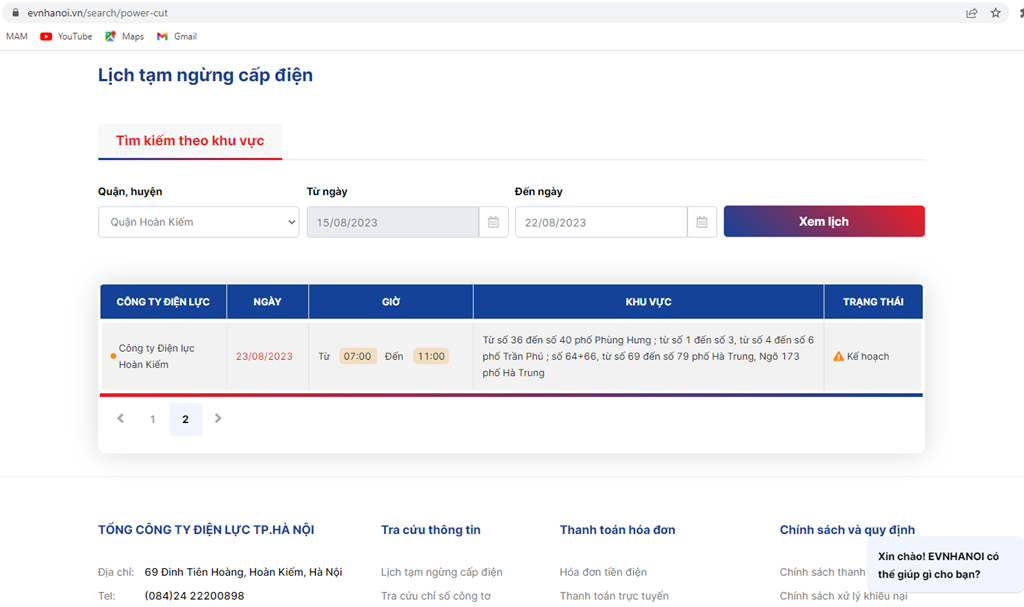Open the MAM bookmark
This screenshot has height=607, width=1024.
[x=17, y=37]
